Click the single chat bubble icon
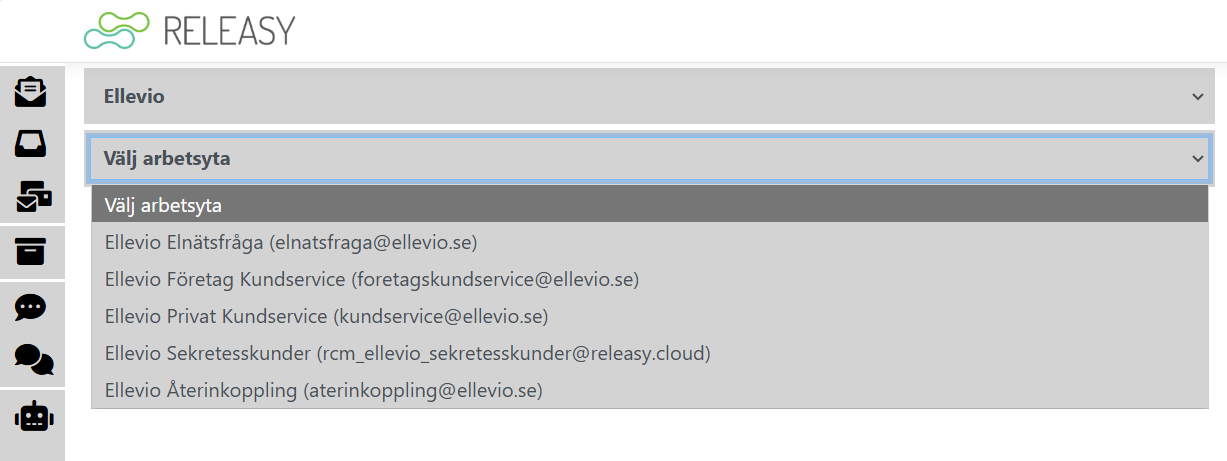 click(x=32, y=306)
